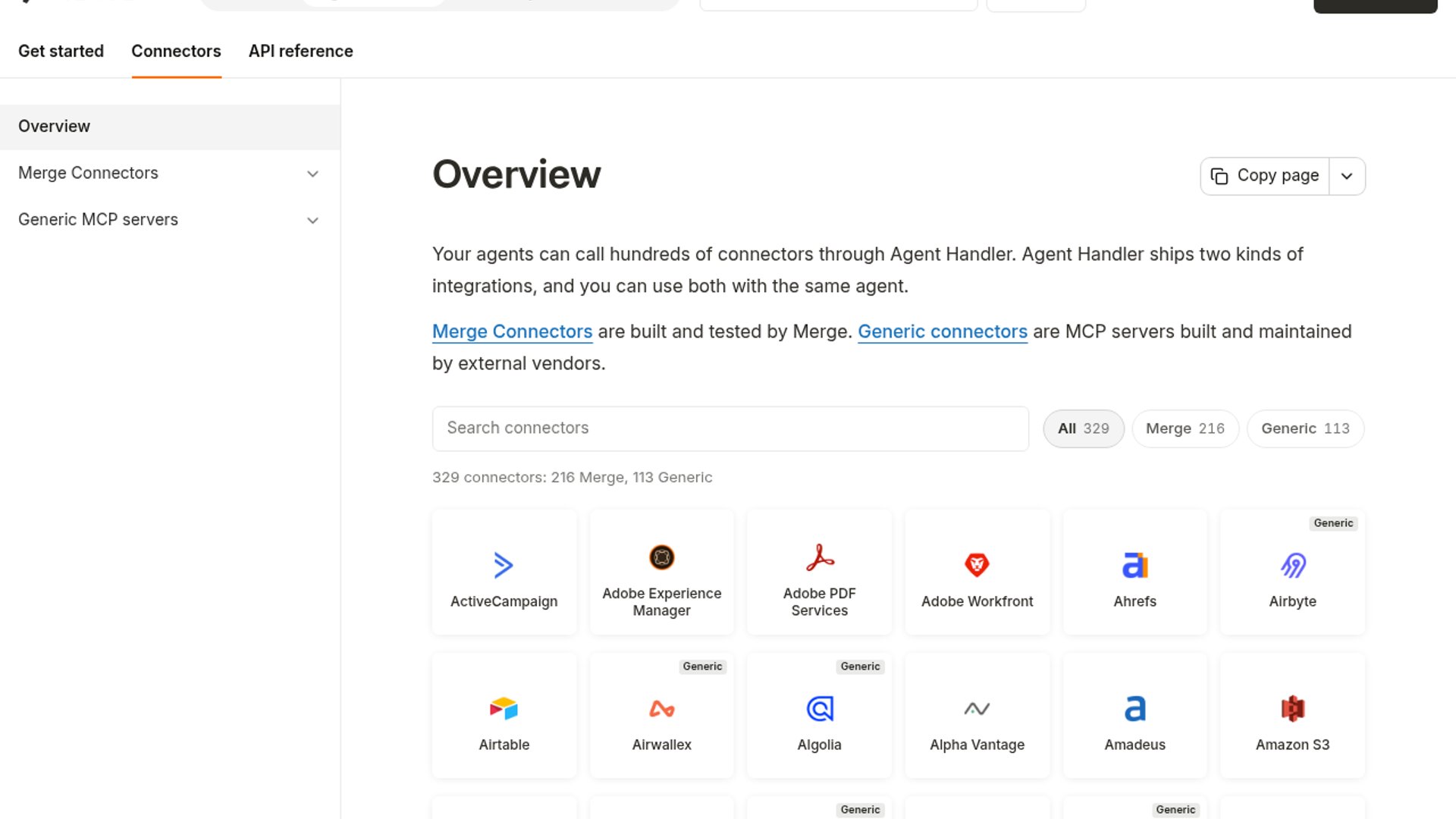Filter to All 329 connectors
Image resolution: width=1456 pixels, height=819 pixels.
(x=1083, y=428)
